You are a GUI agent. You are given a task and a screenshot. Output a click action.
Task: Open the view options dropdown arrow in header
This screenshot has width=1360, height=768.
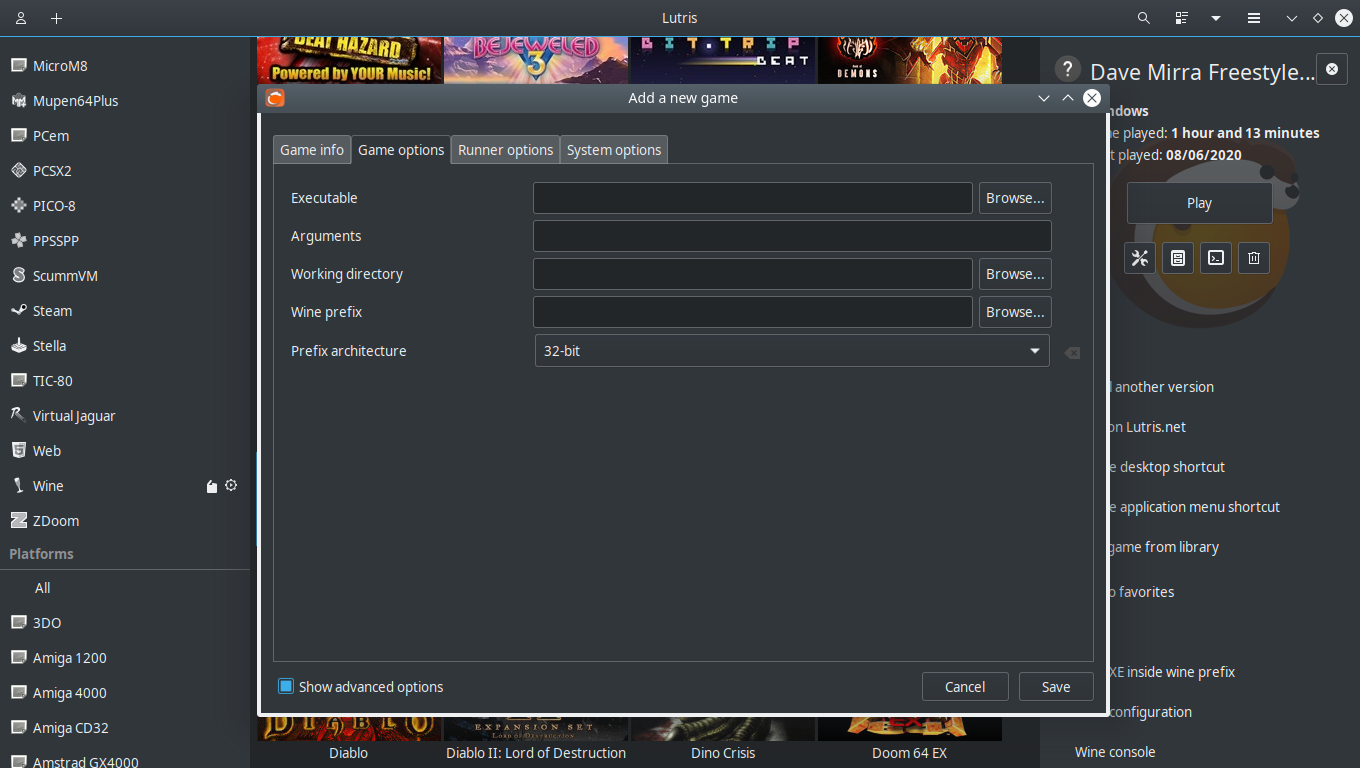click(x=1216, y=18)
